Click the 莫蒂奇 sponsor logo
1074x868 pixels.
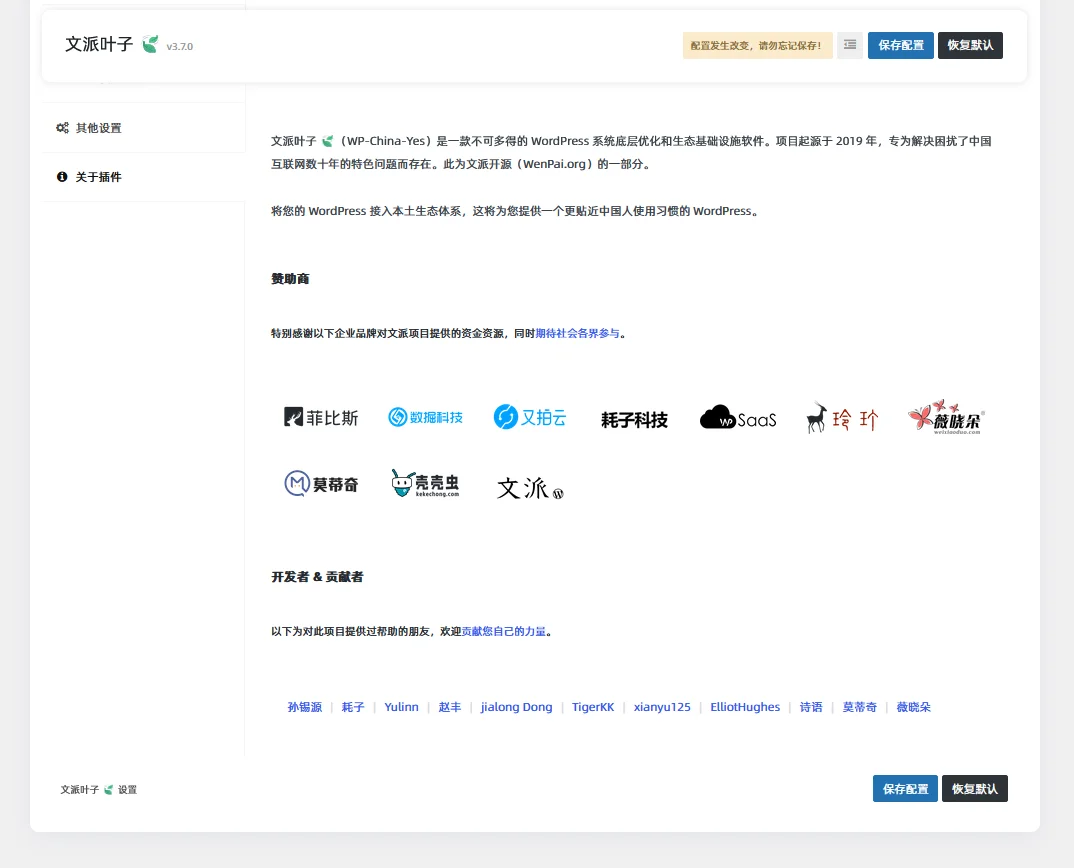pos(321,485)
